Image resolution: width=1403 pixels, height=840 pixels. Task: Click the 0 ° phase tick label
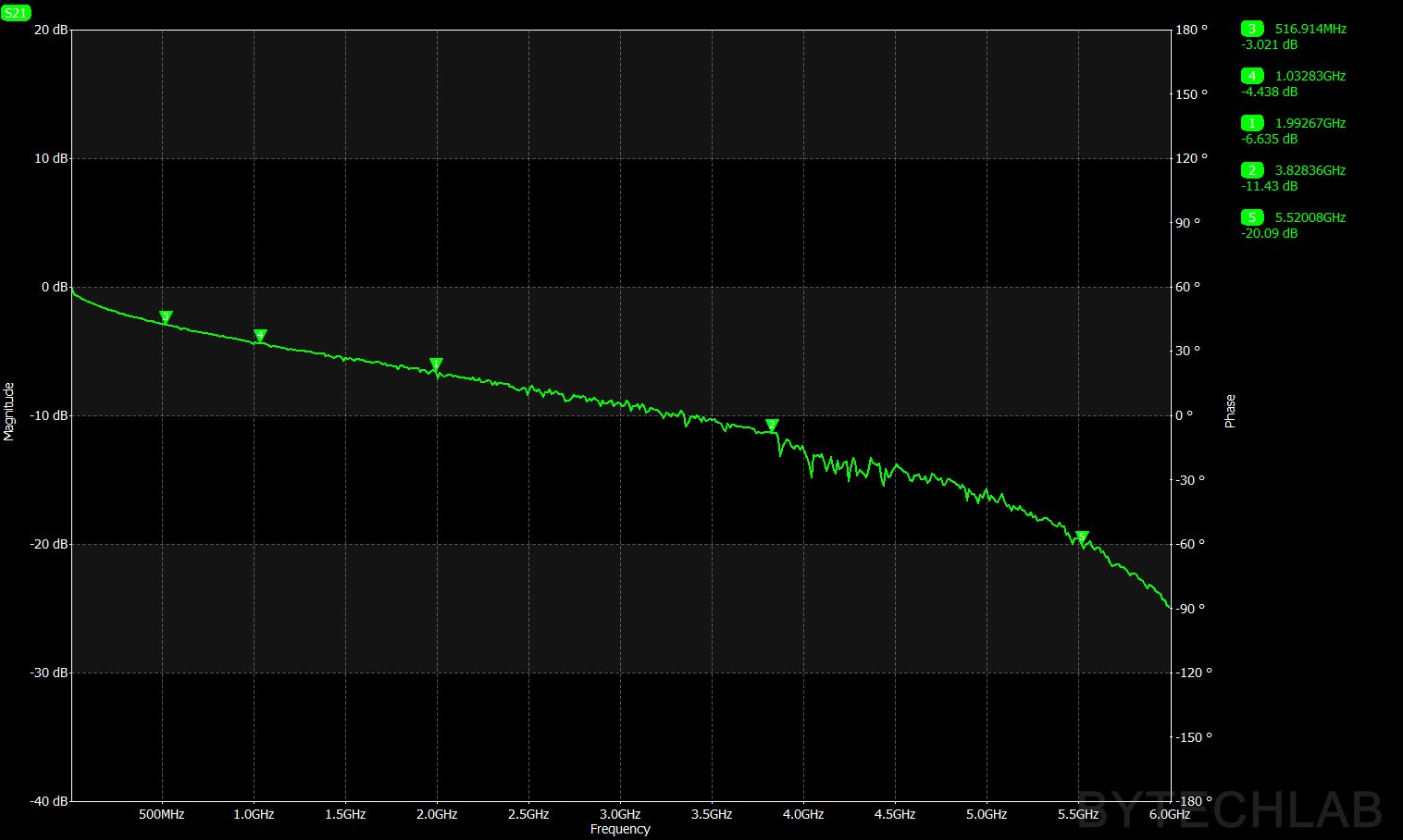[x=1185, y=415]
